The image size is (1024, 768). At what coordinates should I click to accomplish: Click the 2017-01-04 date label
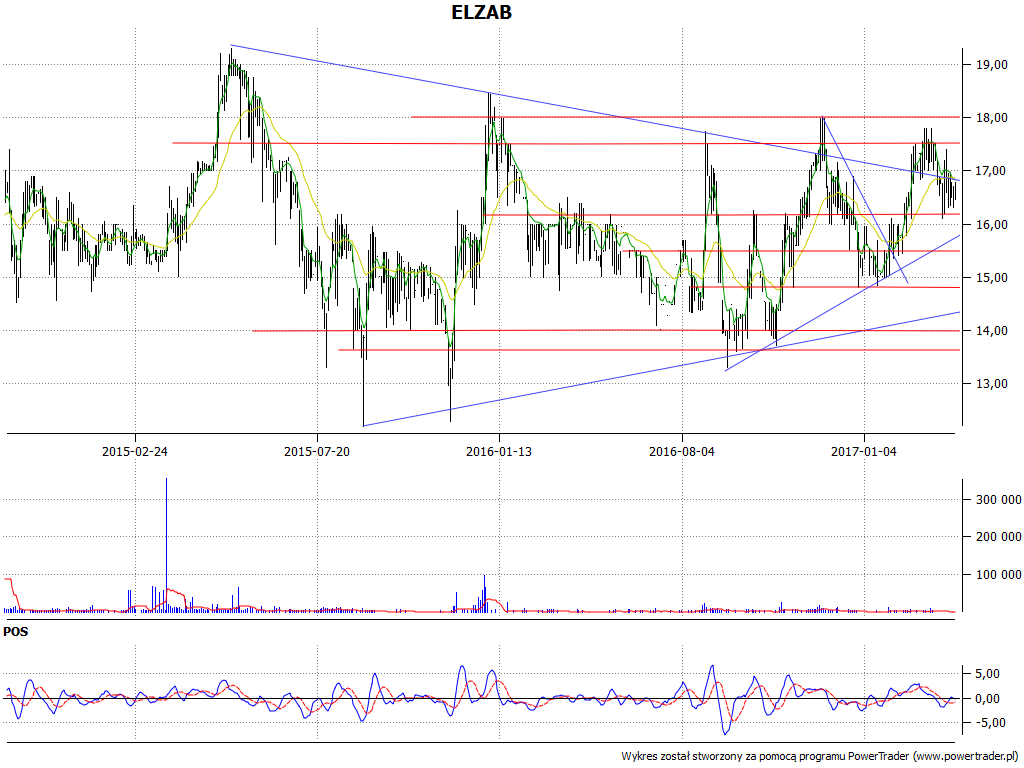(864, 451)
